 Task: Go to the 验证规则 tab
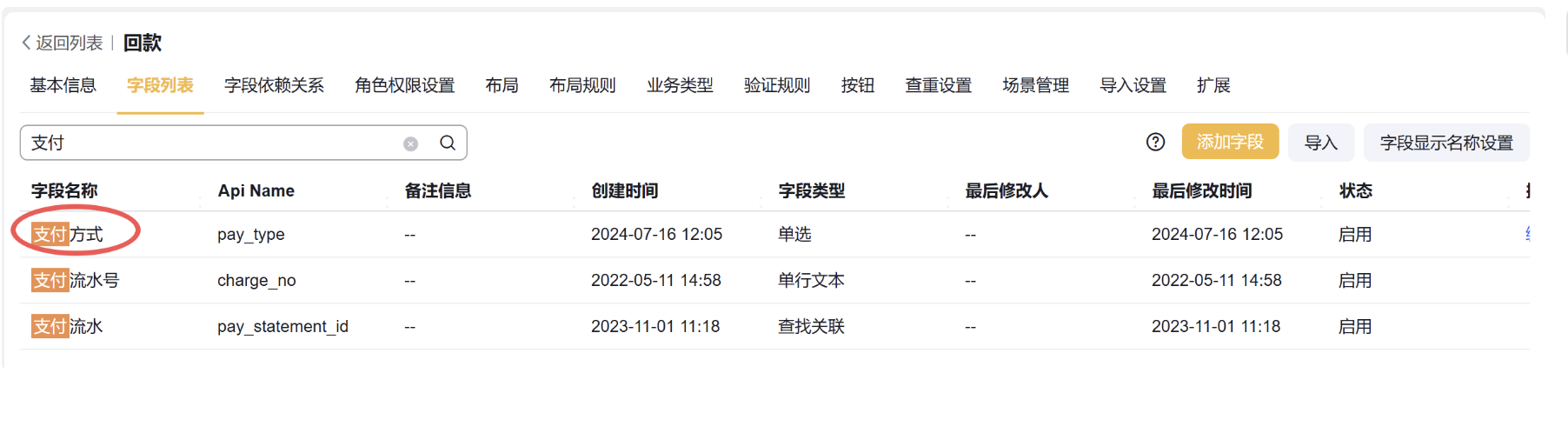(777, 85)
